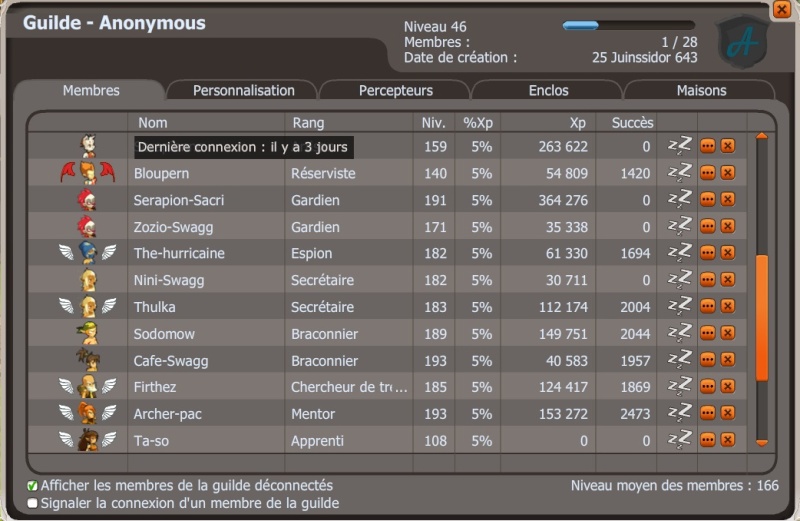Image resolution: width=800 pixels, height=521 pixels.
Task: Open the rights menu for Ta-so
Action: (x=708, y=439)
